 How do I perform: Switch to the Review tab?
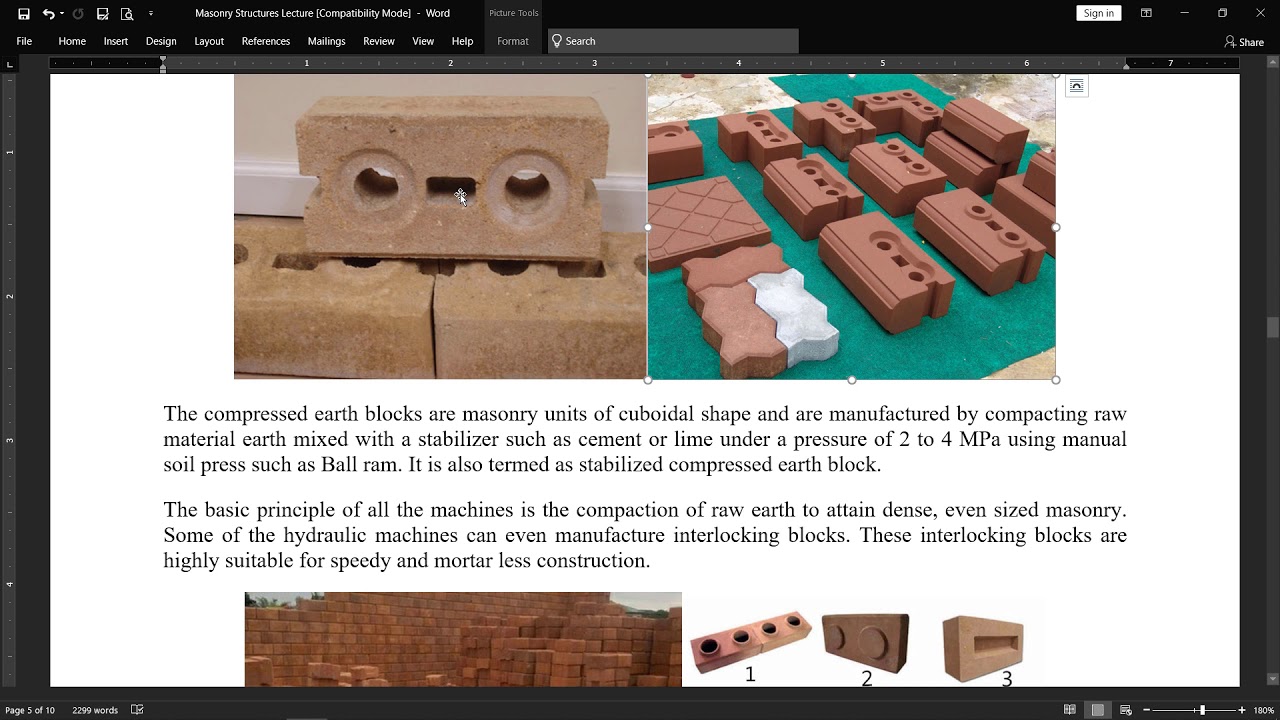tap(379, 41)
